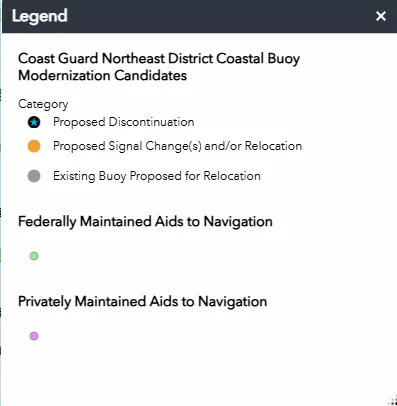This screenshot has height=406, width=397.
Task: Close the Legend panel
Action: tap(381, 16)
